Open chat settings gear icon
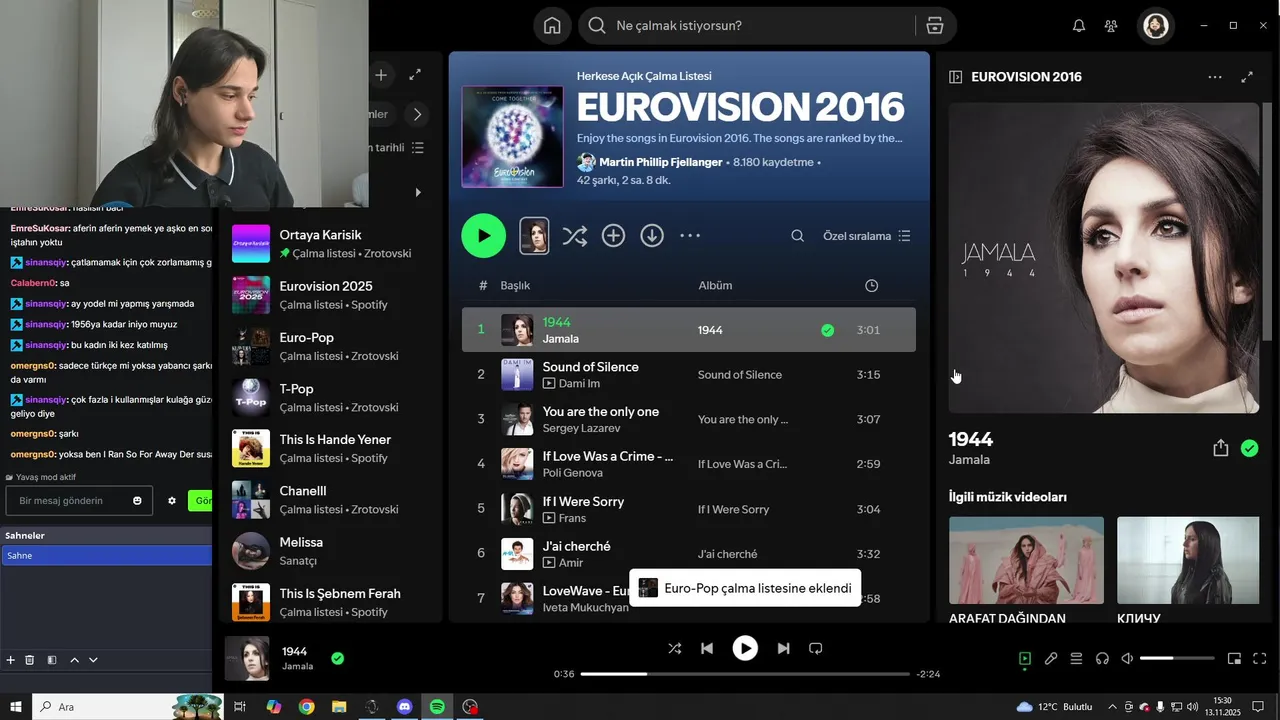This screenshot has width=1280, height=720. pos(172,500)
